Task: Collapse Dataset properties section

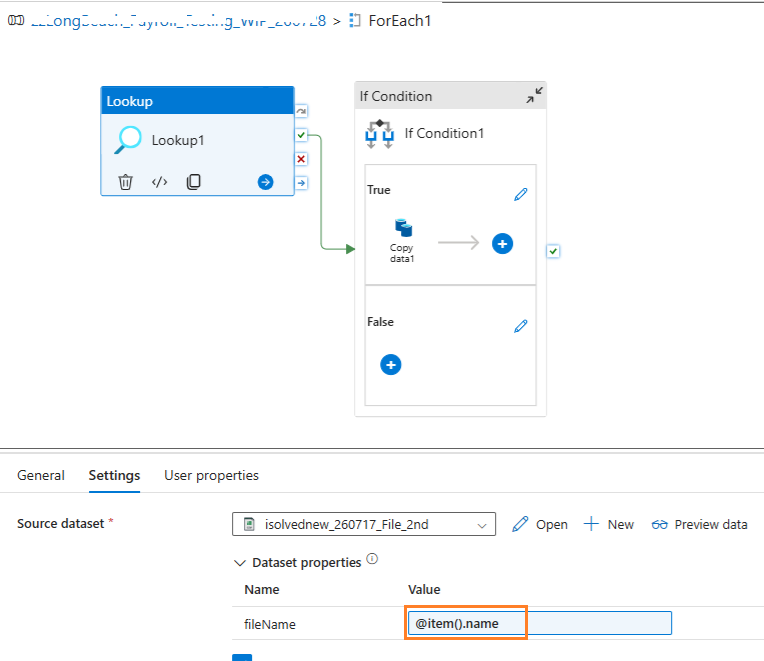Action: point(239,563)
